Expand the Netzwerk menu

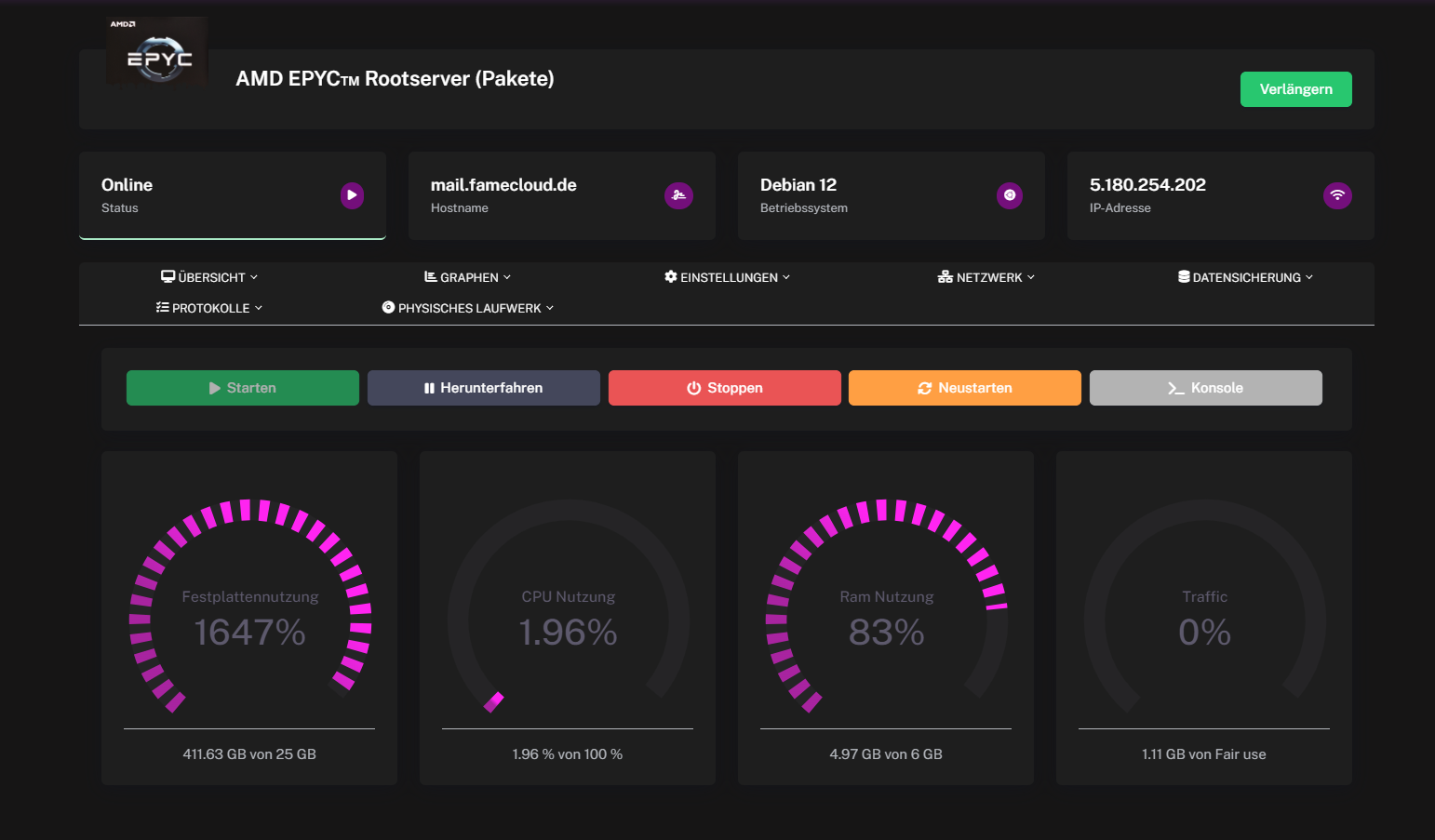tap(986, 277)
